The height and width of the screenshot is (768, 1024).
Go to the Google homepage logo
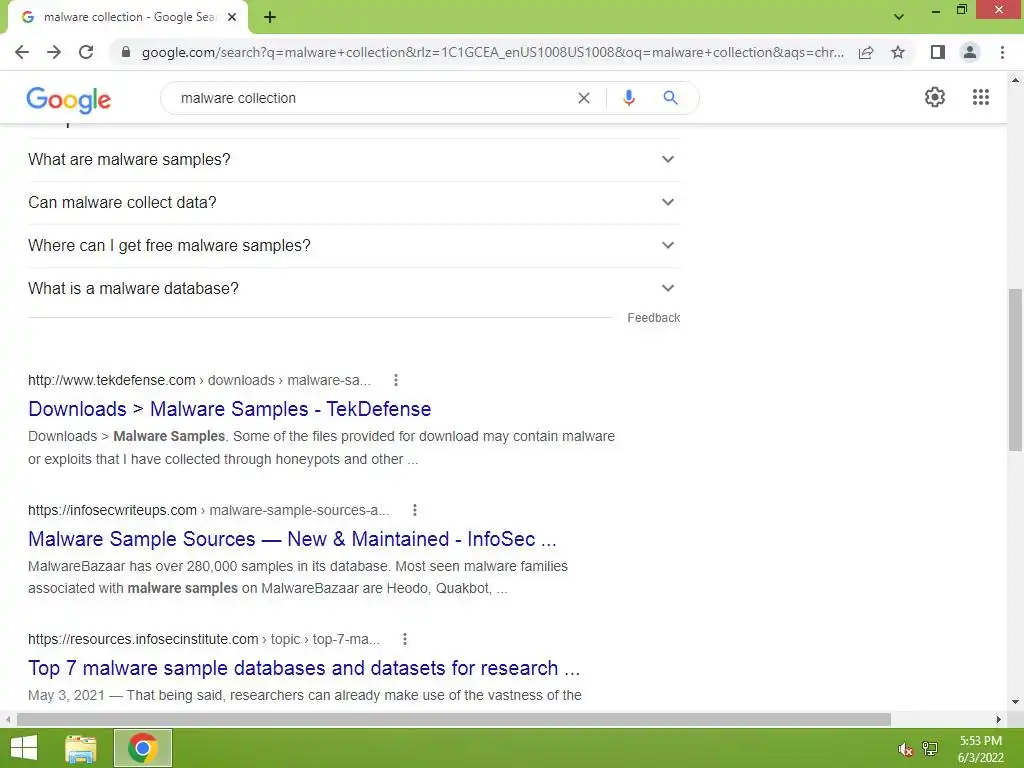[69, 99]
